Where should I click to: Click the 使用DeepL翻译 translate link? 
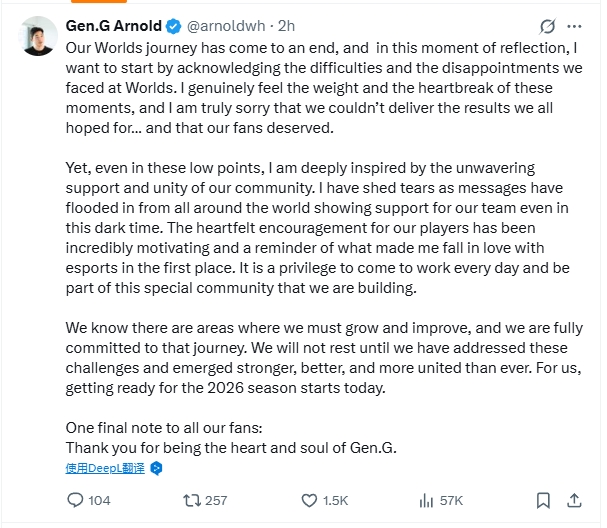pyautogui.click(x=106, y=467)
